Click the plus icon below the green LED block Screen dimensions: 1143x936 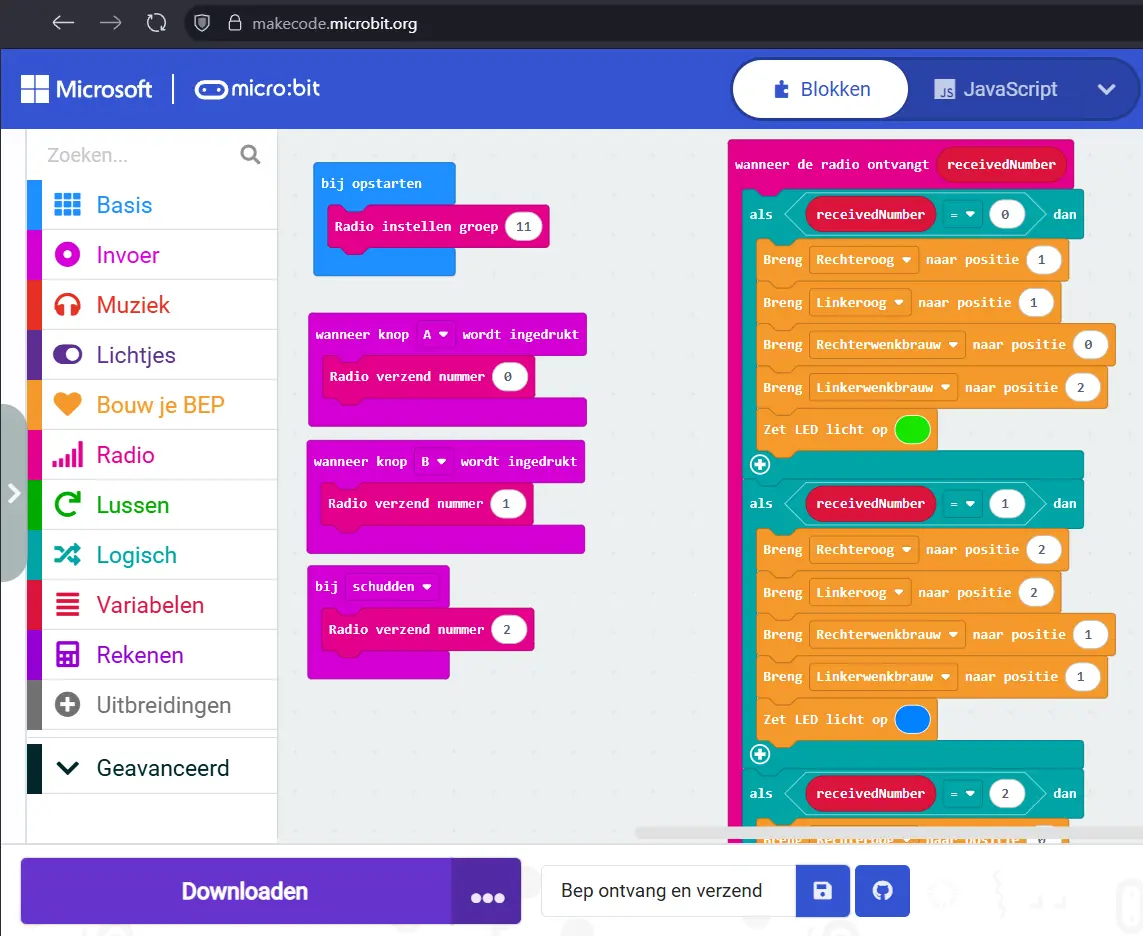click(x=760, y=464)
